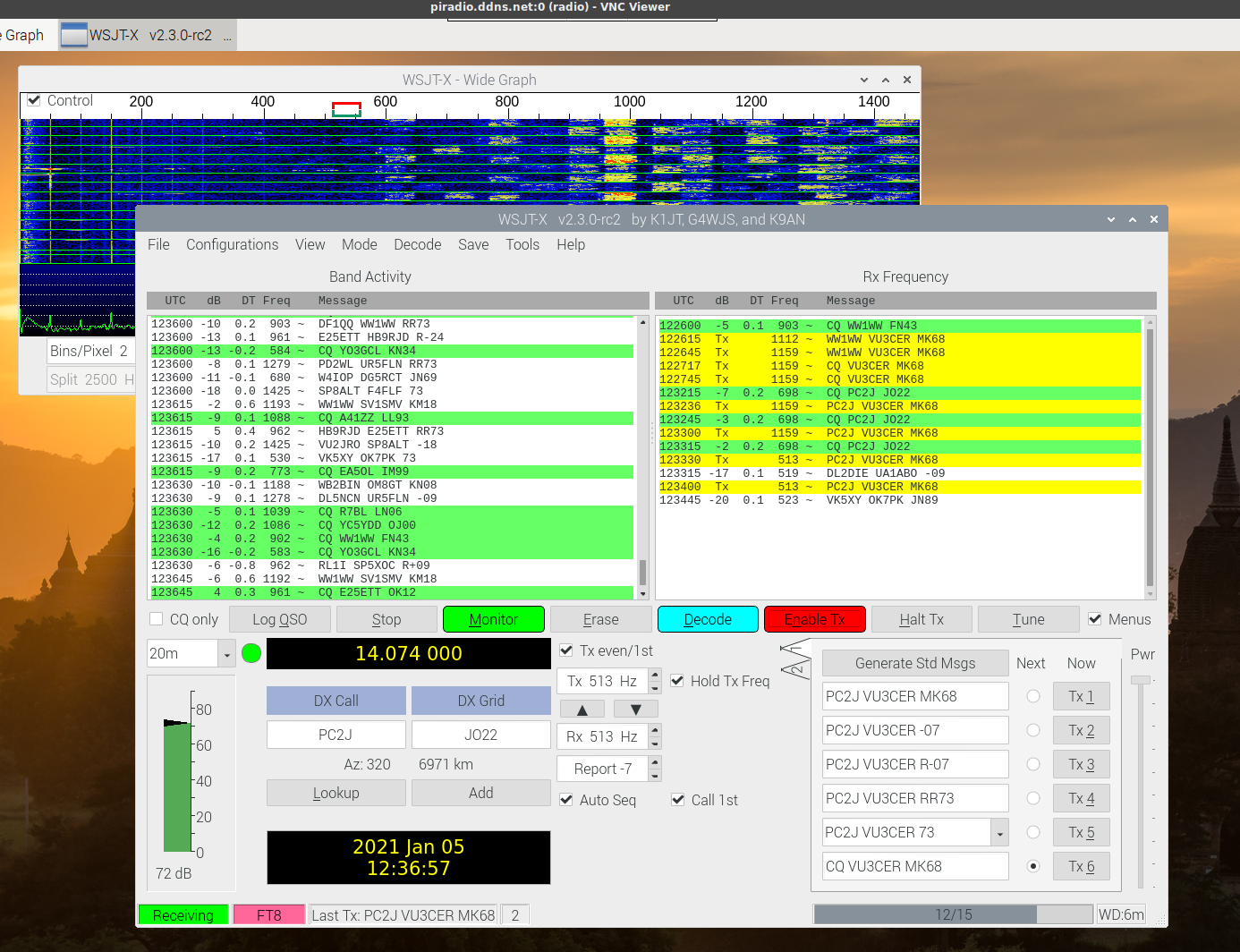
Task: Click the DX Call field containing PC2J
Action: click(336, 735)
